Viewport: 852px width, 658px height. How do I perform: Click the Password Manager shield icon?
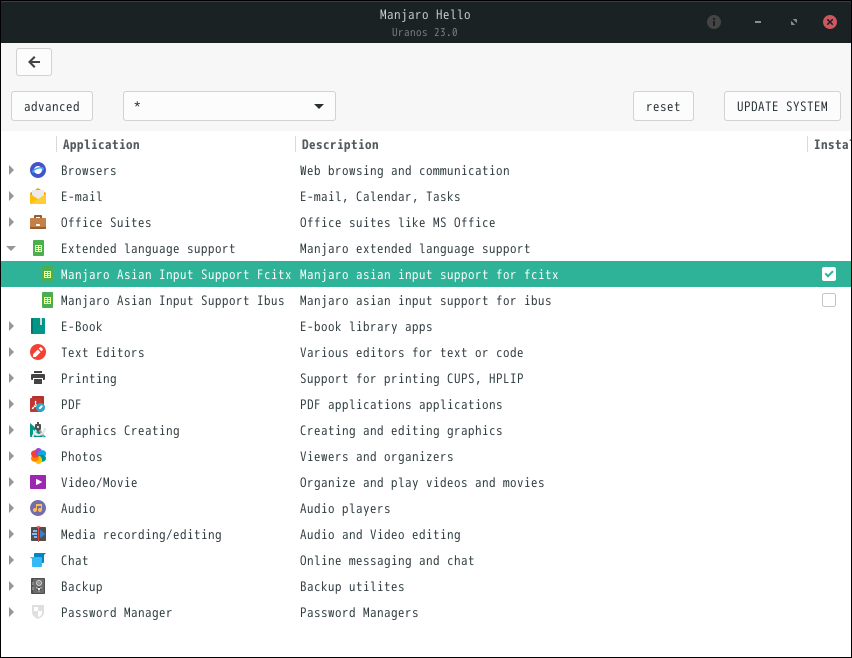coord(38,612)
